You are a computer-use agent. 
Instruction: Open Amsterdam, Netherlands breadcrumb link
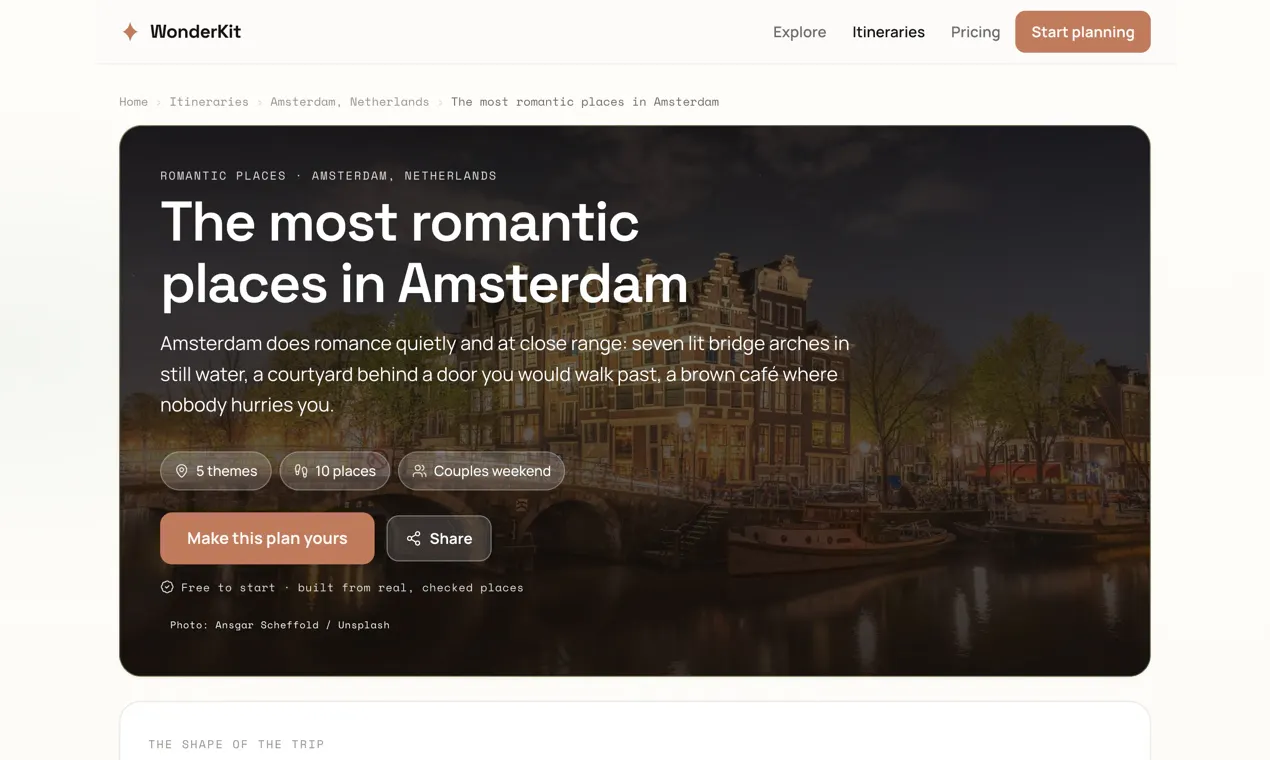349,102
